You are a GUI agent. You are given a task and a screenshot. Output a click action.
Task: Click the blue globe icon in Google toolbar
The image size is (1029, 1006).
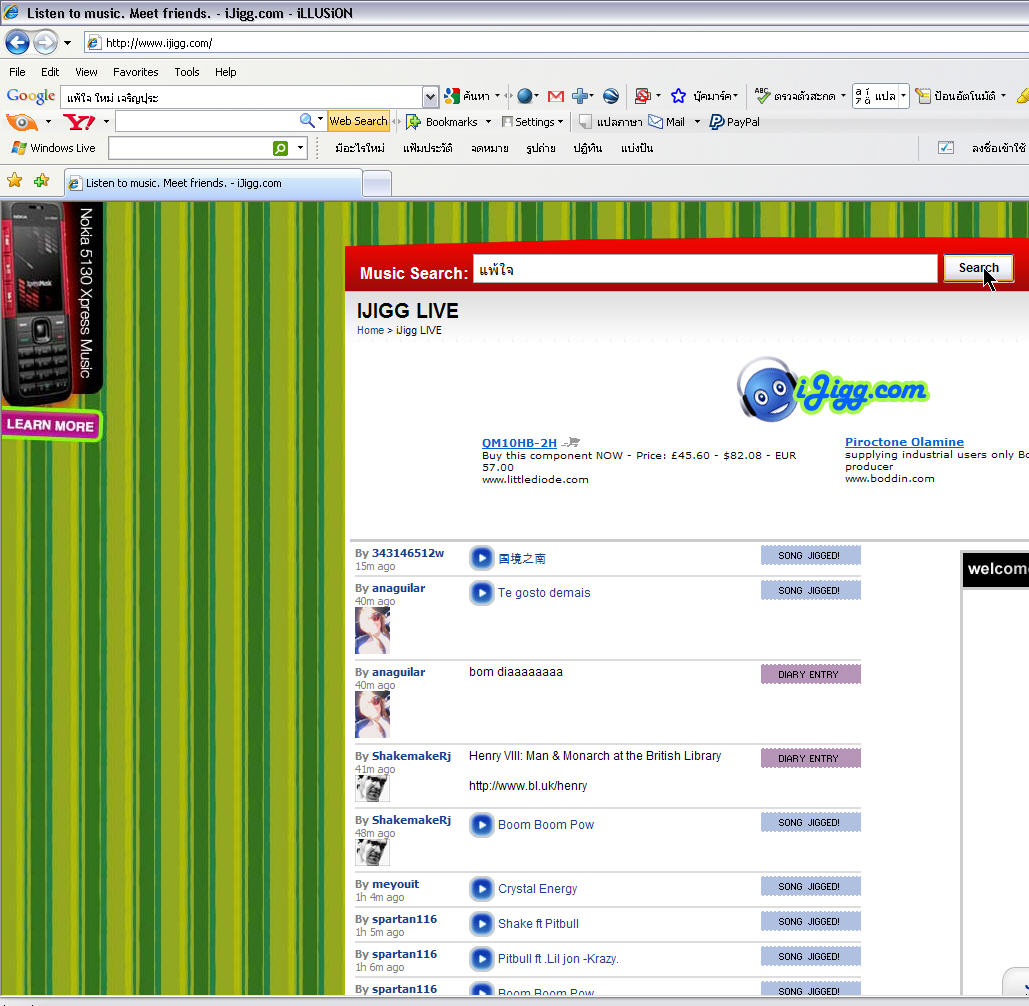(x=524, y=96)
